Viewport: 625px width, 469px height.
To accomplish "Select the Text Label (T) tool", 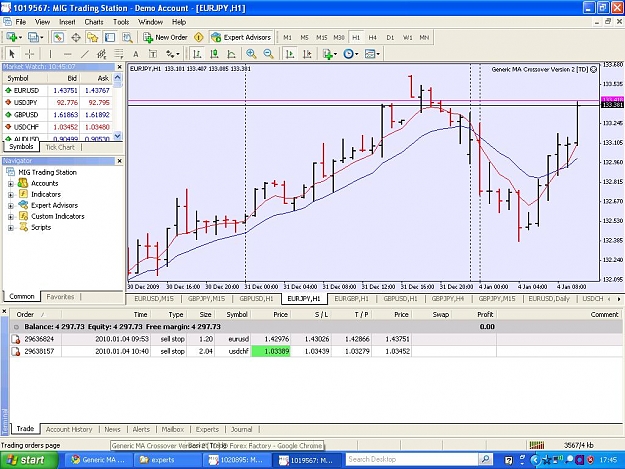I will pyautogui.click(x=153, y=54).
